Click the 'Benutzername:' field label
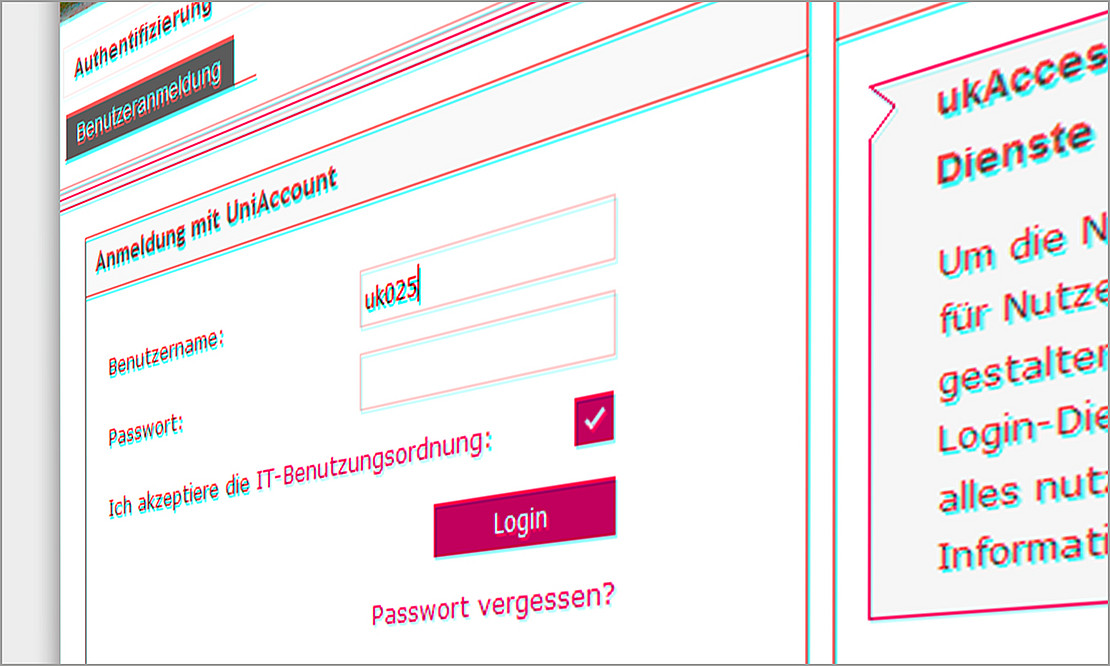Viewport: 1110px width, 666px height. (166, 352)
